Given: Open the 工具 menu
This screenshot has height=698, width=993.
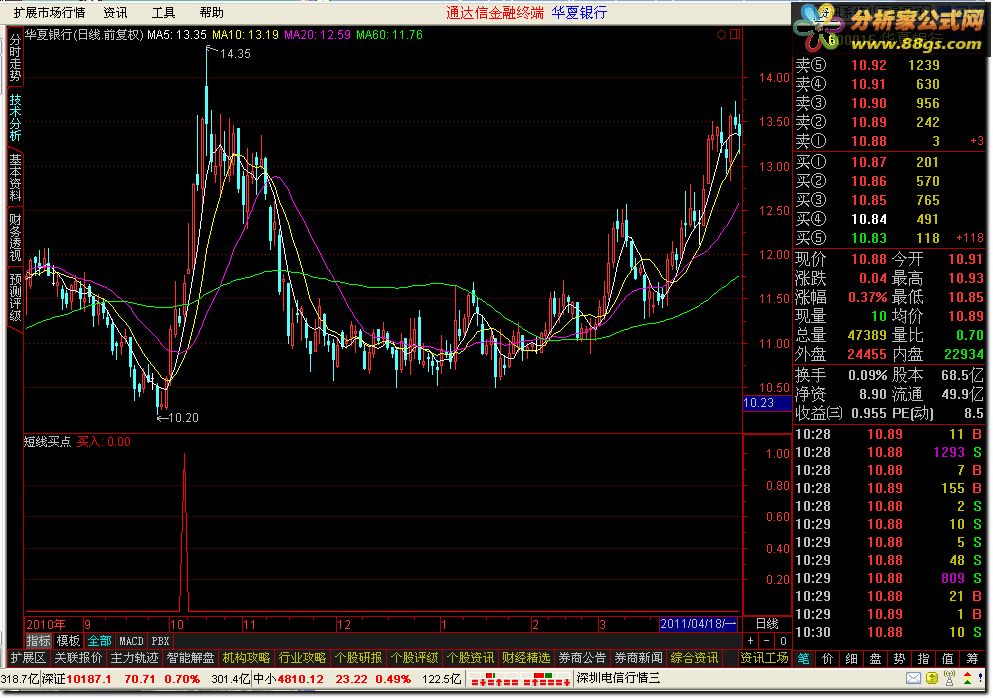Looking at the screenshot, I should [x=163, y=13].
